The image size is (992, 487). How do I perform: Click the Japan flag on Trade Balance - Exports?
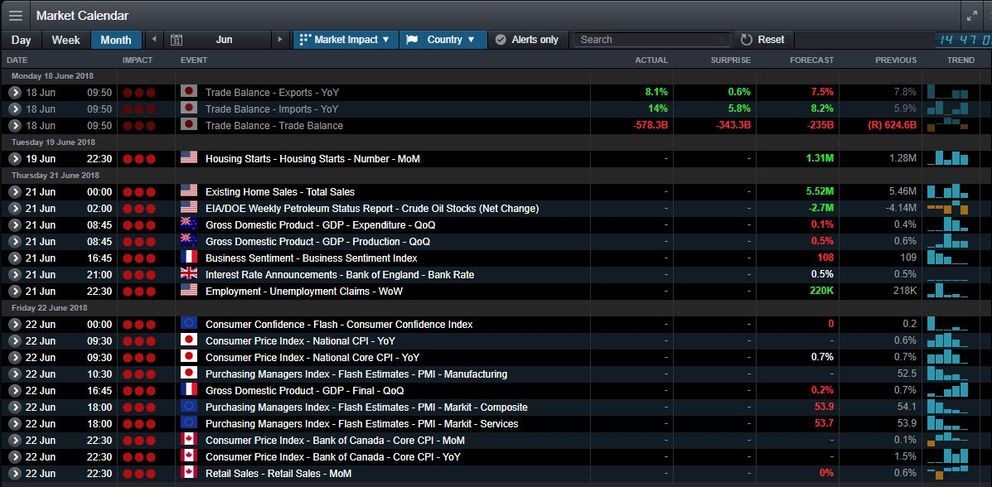coord(189,92)
